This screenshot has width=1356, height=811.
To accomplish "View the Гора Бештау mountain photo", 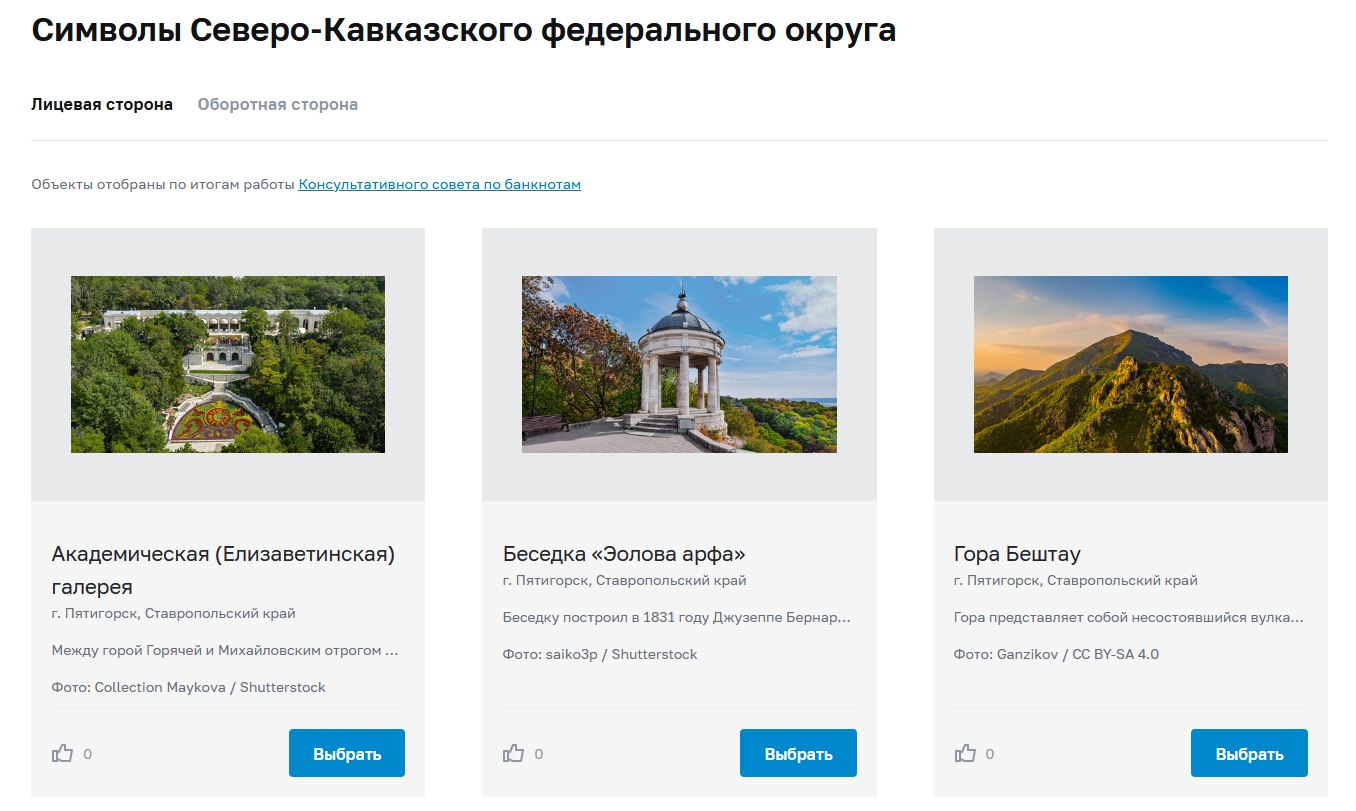I will (1130, 365).
